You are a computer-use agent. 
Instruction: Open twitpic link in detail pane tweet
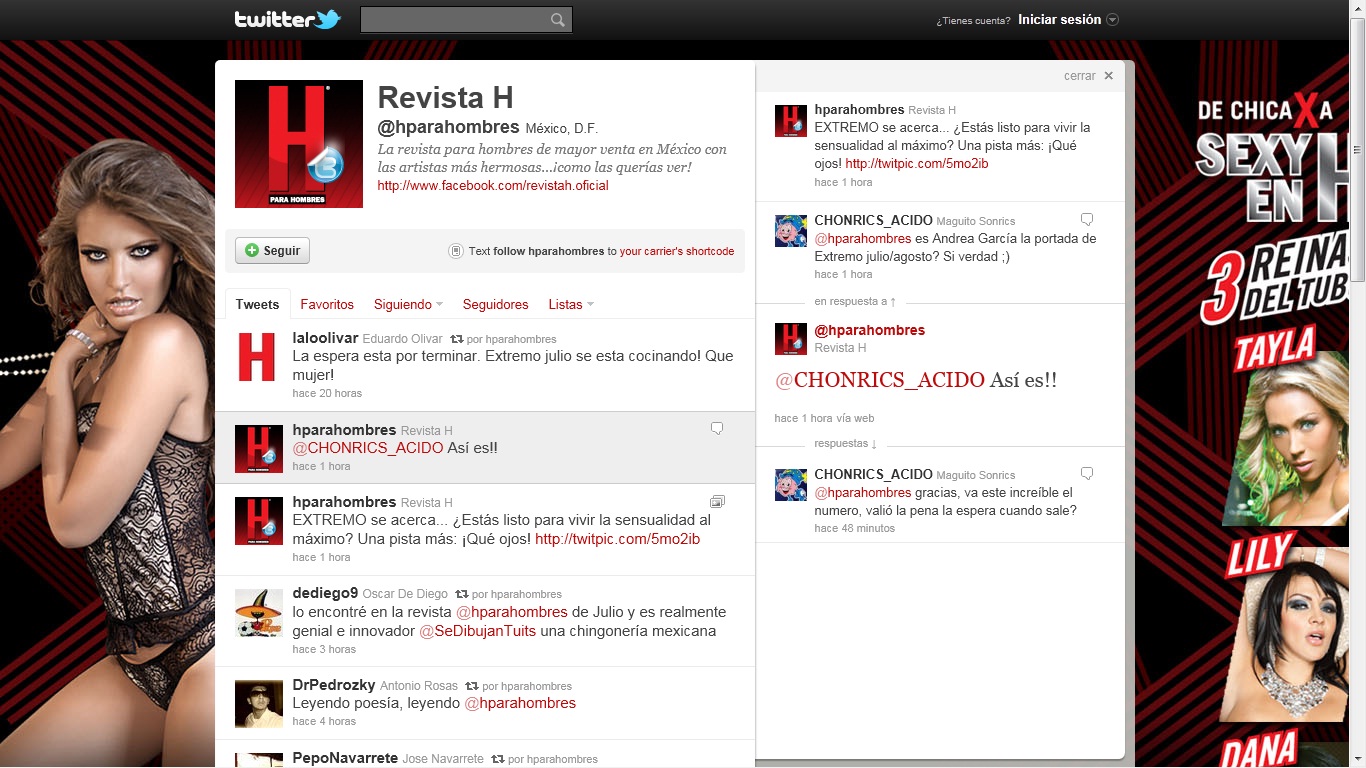click(916, 163)
